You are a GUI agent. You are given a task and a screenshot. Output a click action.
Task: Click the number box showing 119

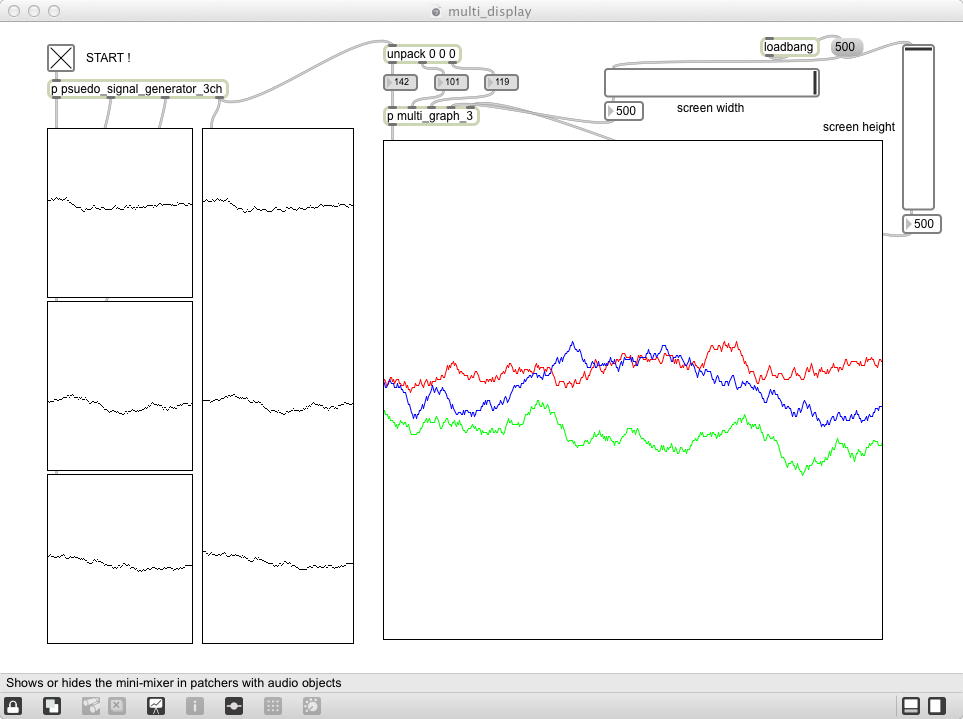click(x=501, y=82)
